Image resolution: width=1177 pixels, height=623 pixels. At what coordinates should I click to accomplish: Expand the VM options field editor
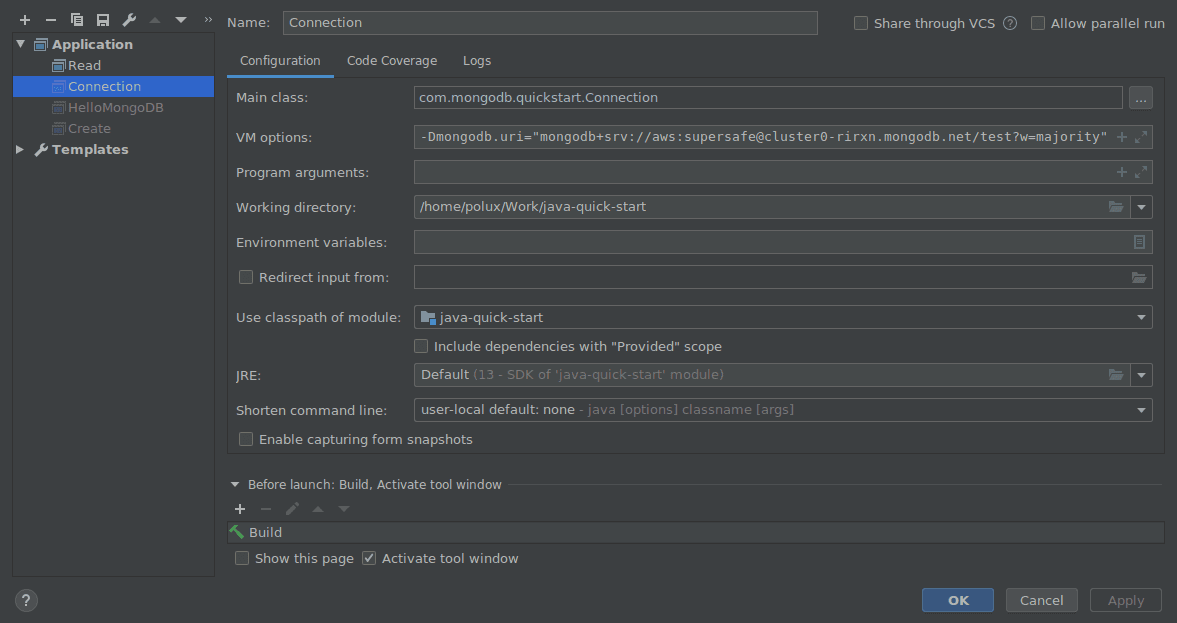click(1141, 137)
